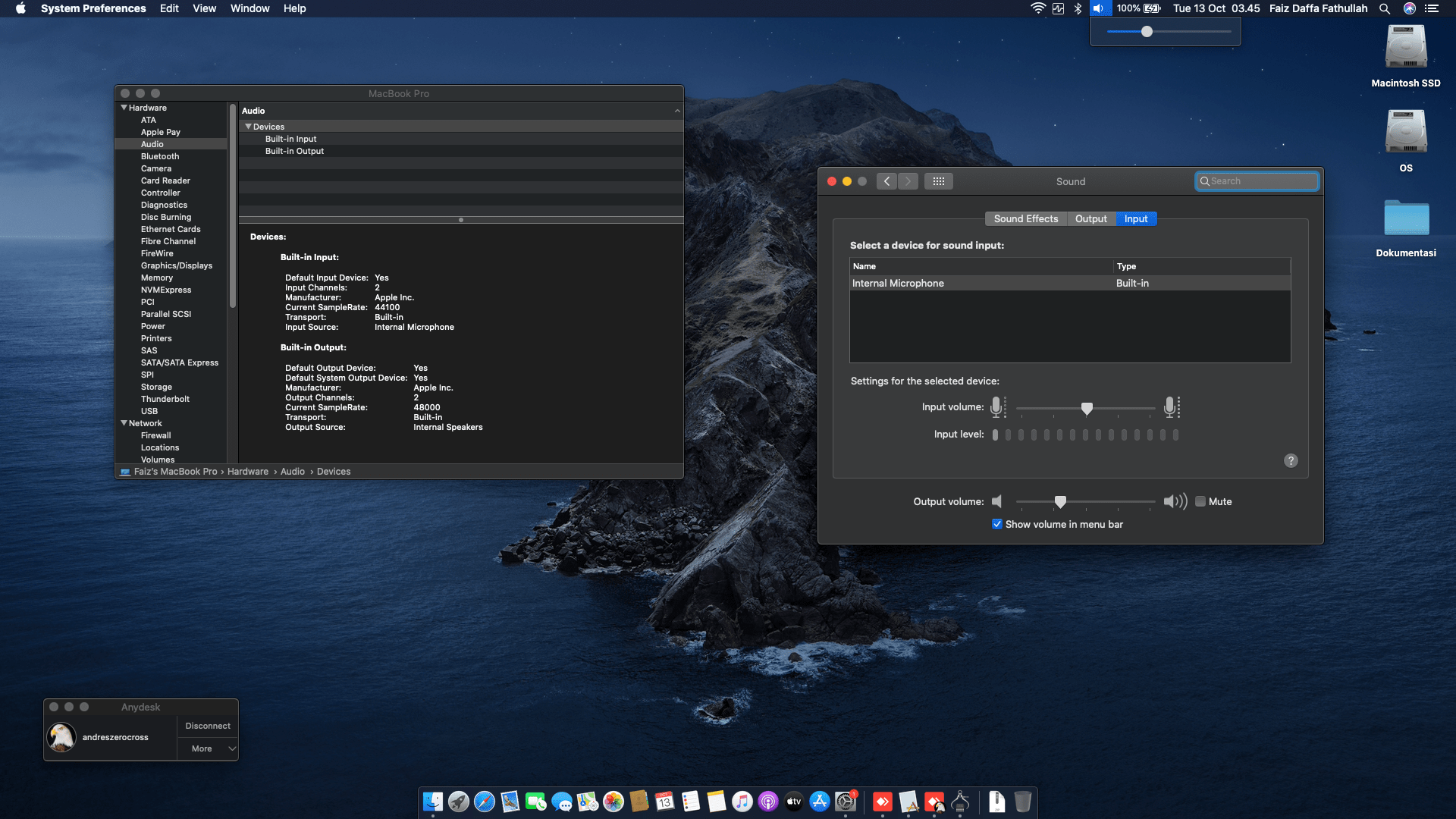The width and height of the screenshot is (1456, 819).
Task: Click the Wi-Fi status icon
Action: (x=1037, y=8)
